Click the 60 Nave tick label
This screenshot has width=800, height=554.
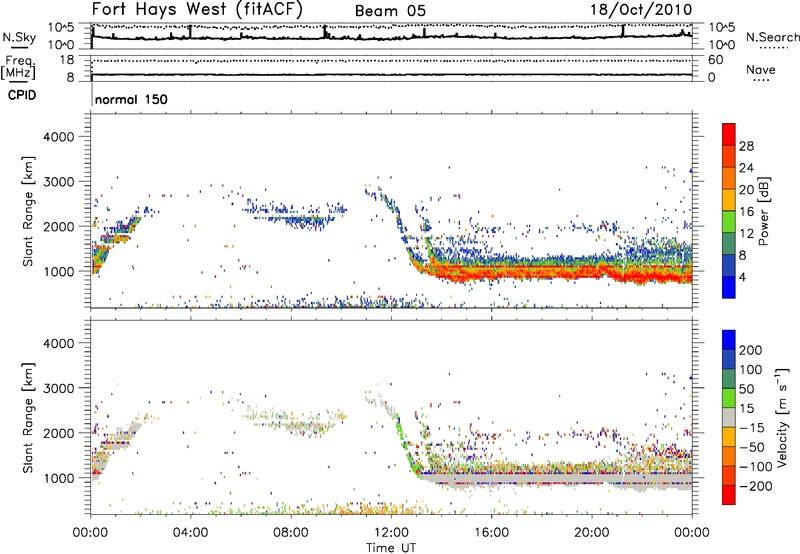[715, 60]
